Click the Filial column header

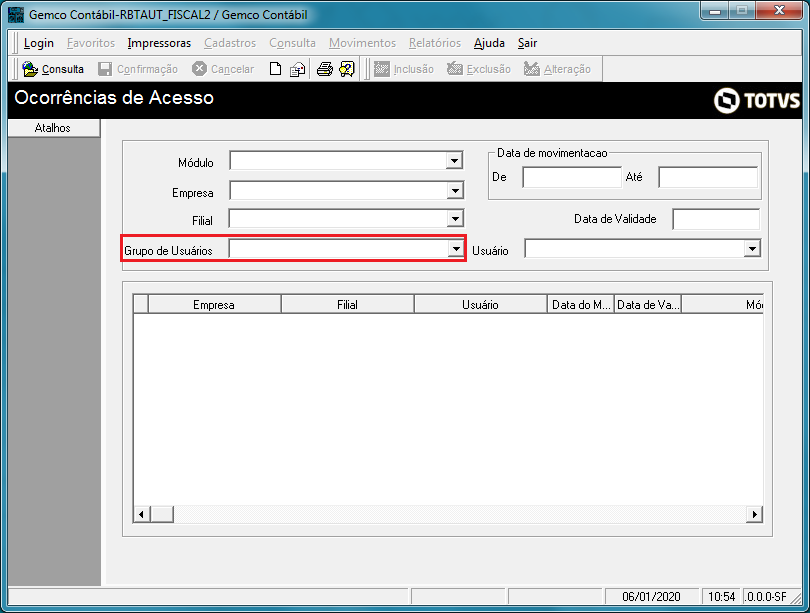347,305
